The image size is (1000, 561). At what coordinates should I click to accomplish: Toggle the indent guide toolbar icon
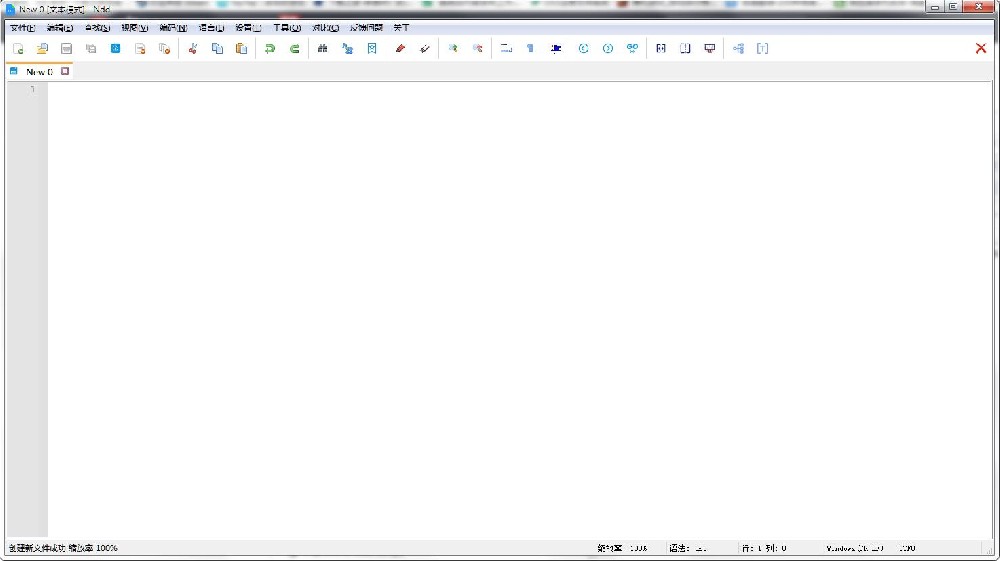(x=556, y=48)
